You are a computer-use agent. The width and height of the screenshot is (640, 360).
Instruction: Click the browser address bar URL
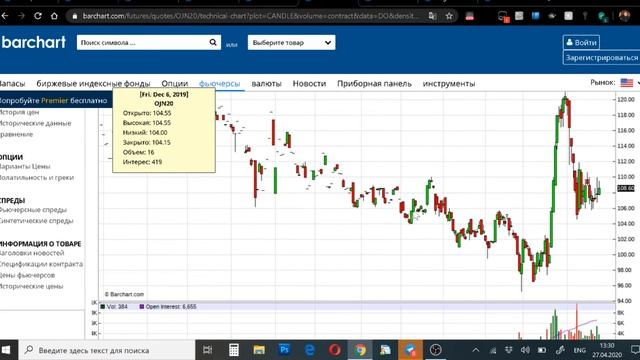[x=250, y=16]
